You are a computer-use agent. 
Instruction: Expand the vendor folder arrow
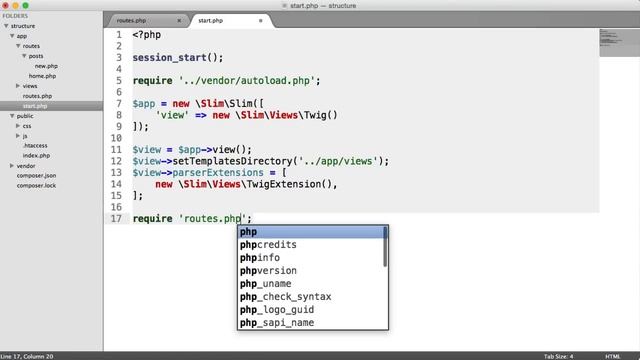click(12, 166)
